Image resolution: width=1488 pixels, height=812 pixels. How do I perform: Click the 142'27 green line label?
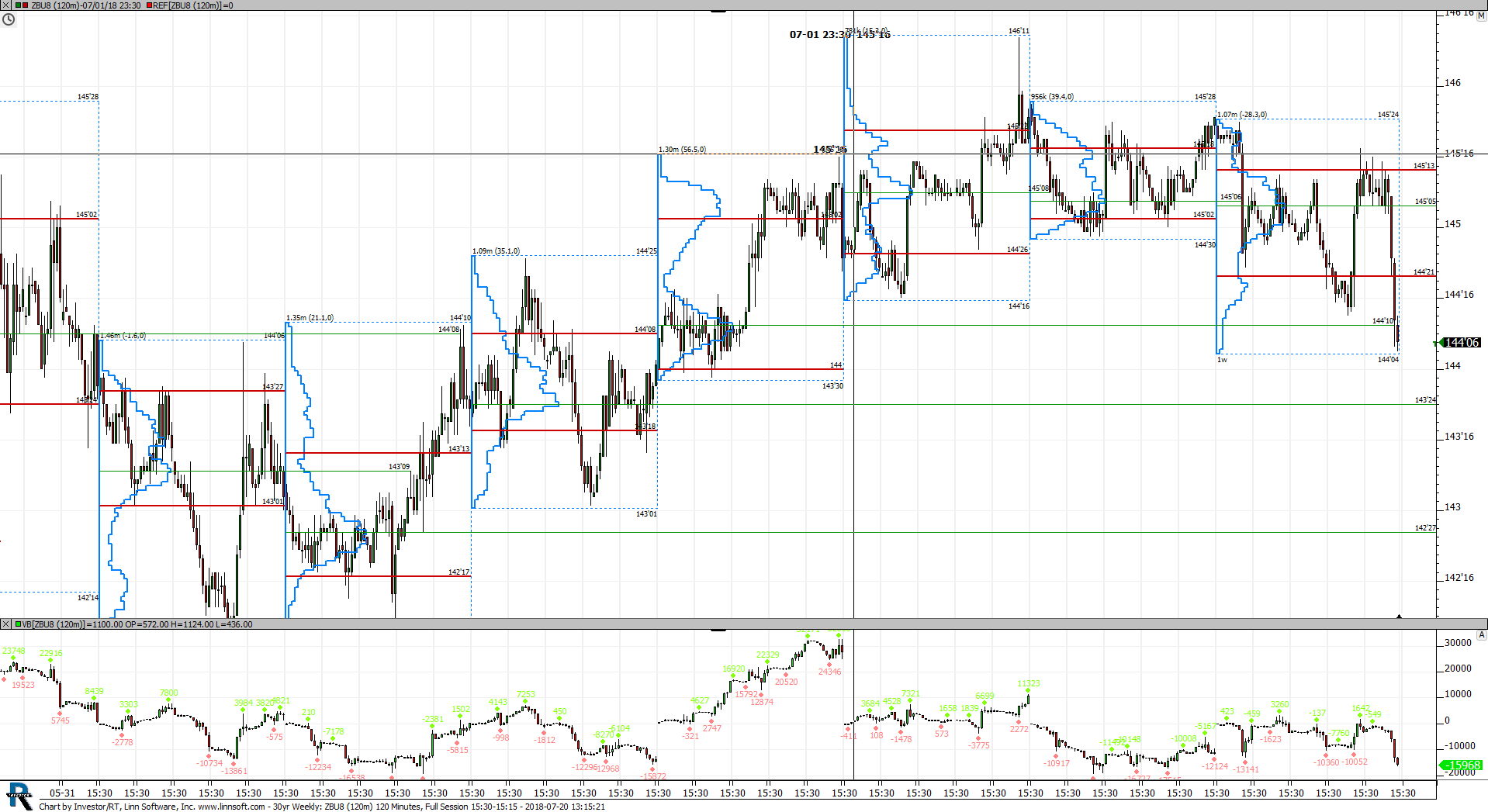pyautogui.click(x=1425, y=528)
